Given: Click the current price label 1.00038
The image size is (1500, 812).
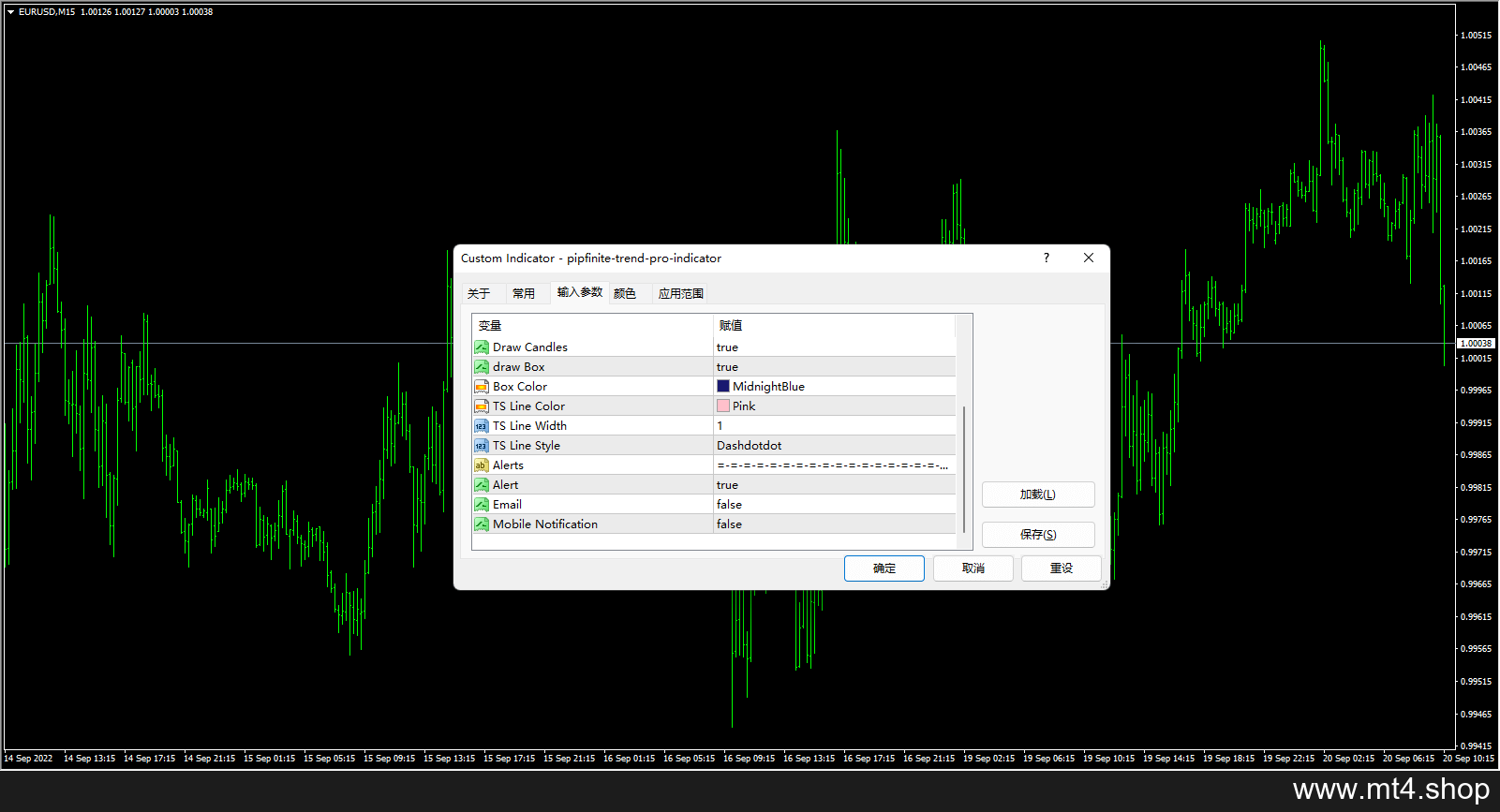Looking at the screenshot, I should click(1477, 344).
